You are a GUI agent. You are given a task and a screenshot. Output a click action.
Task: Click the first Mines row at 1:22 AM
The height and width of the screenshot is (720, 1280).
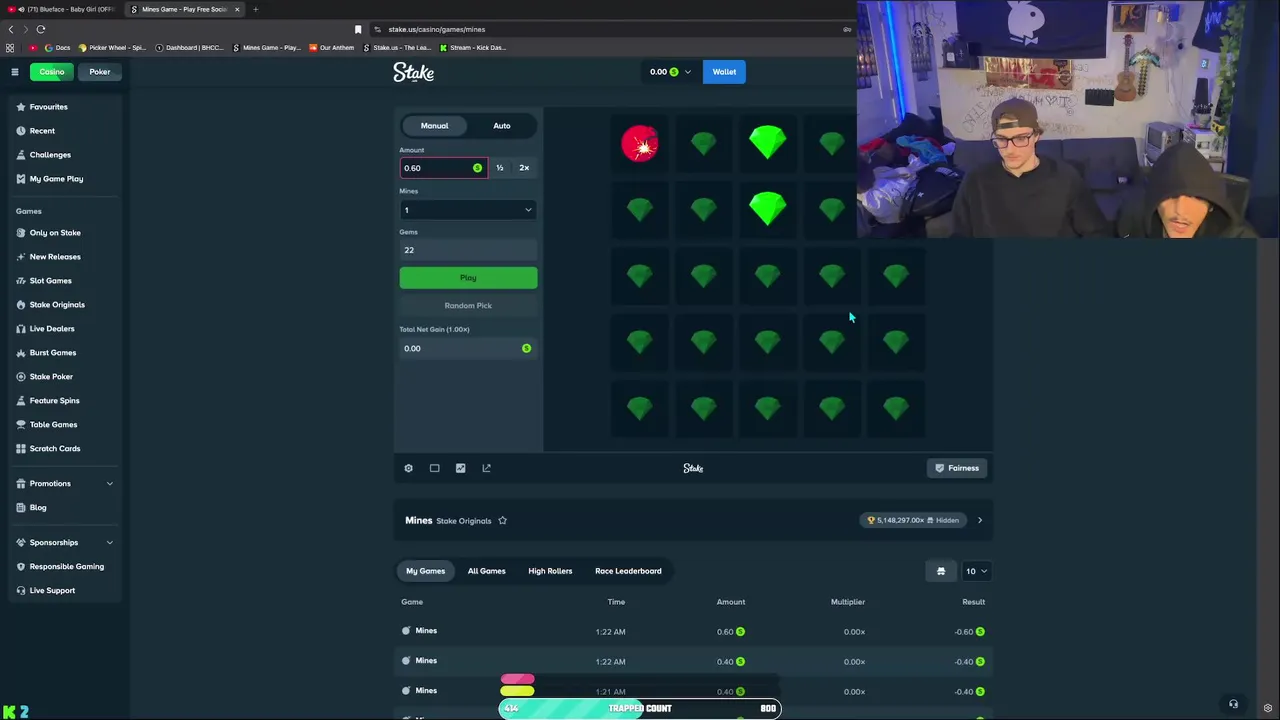coord(693,632)
